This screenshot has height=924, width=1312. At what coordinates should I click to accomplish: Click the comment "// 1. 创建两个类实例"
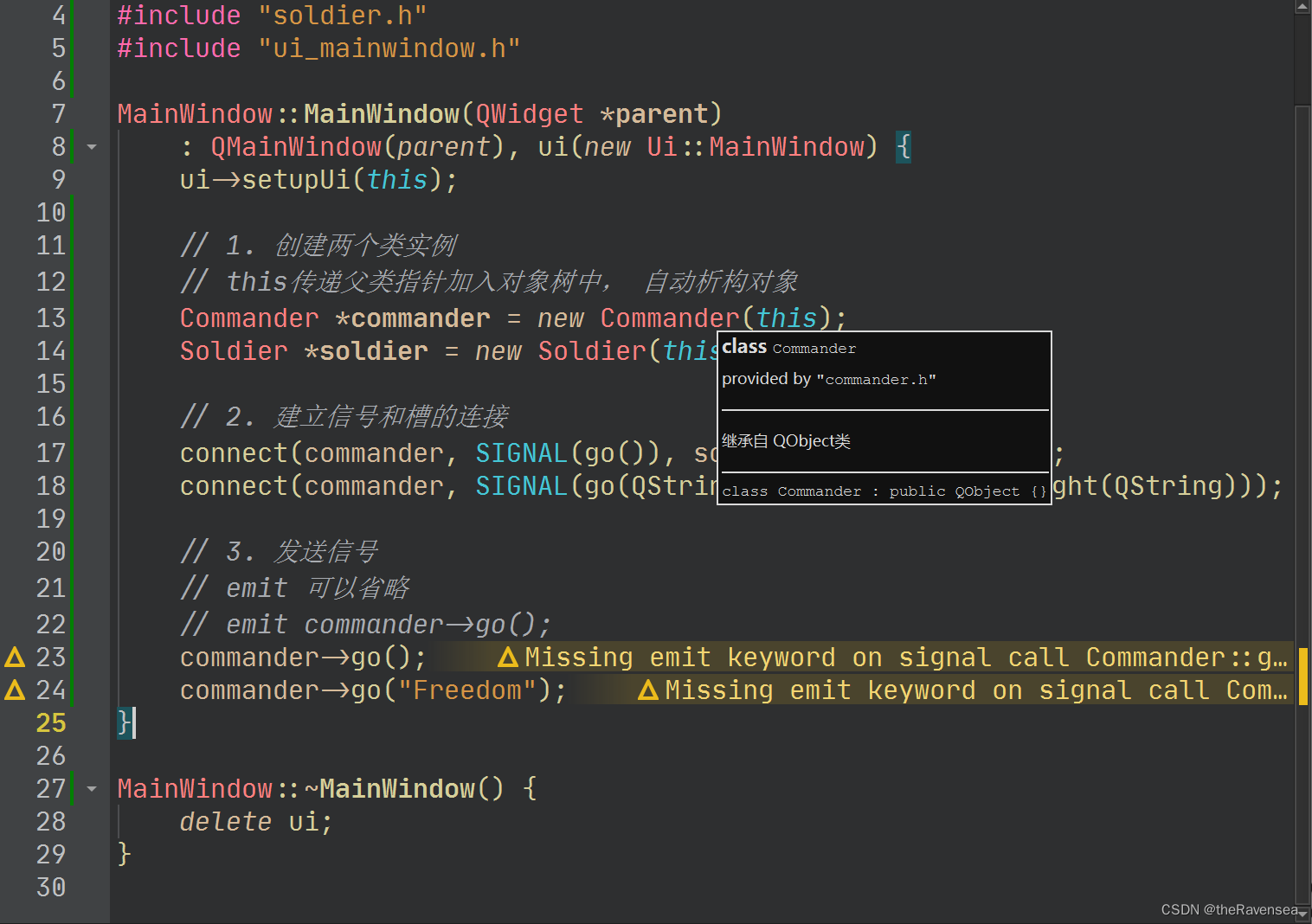click(318, 246)
